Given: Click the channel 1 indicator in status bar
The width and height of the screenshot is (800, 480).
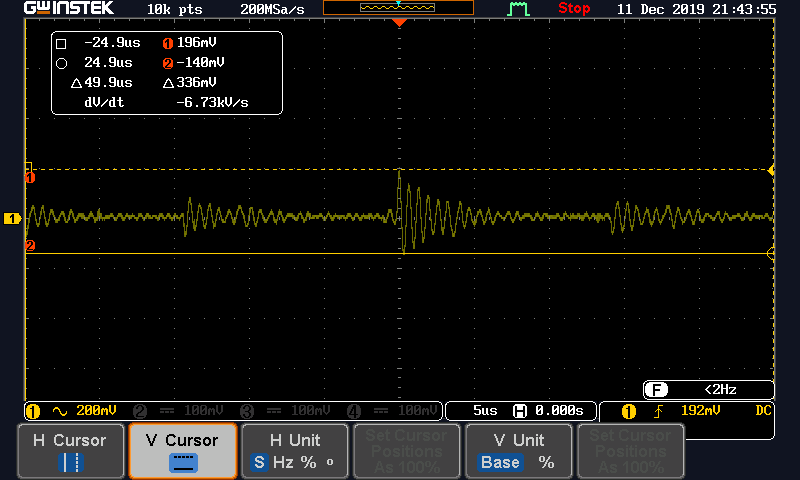Looking at the screenshot, I should pos(33,411).
